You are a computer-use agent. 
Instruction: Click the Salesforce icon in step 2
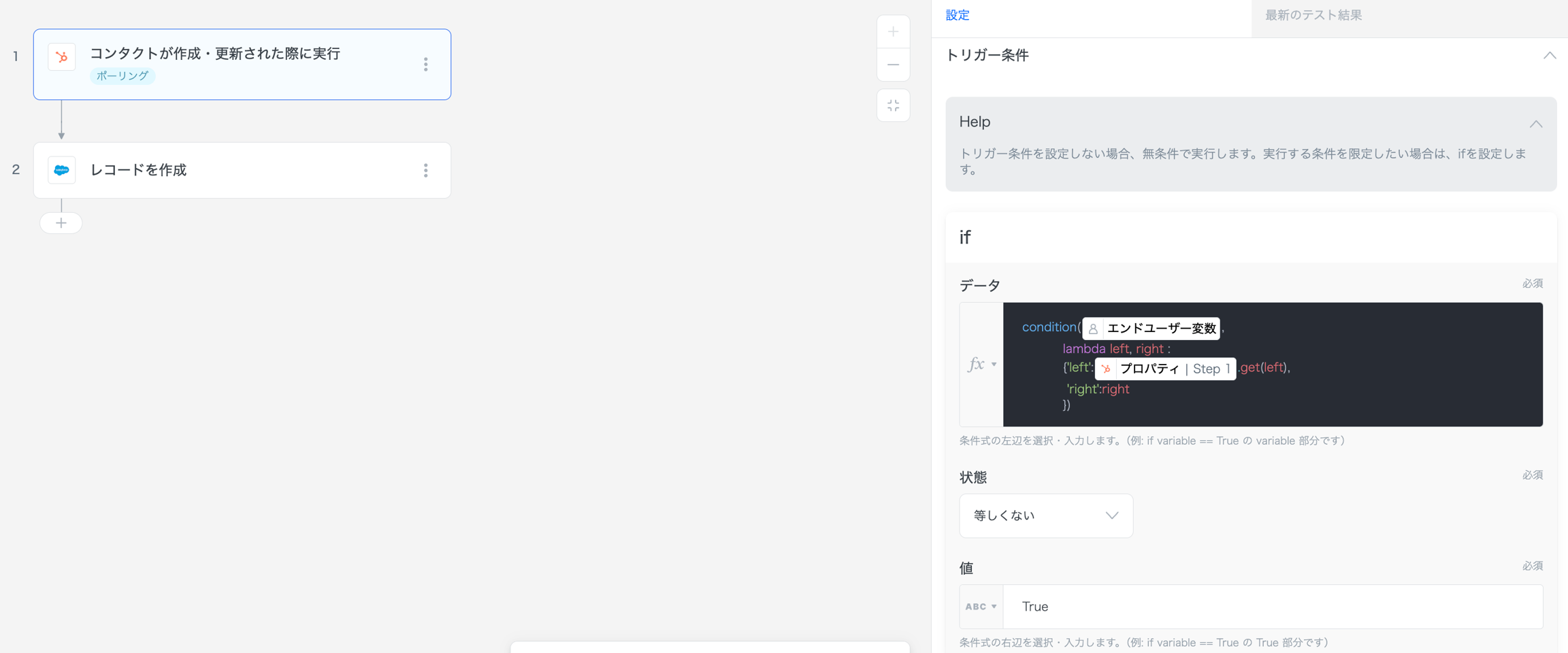61,170
